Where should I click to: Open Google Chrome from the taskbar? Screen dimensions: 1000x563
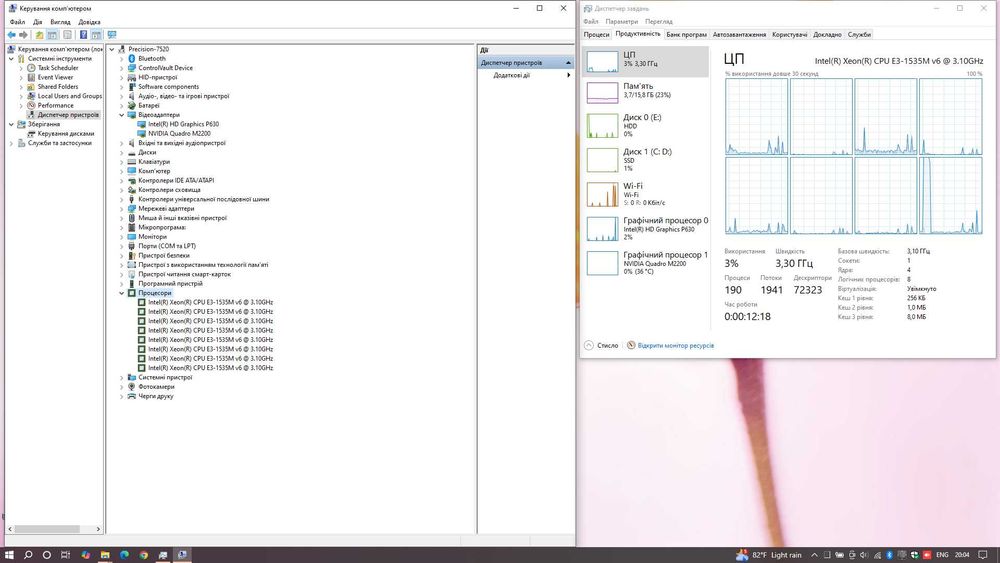[x=143, y=555]
